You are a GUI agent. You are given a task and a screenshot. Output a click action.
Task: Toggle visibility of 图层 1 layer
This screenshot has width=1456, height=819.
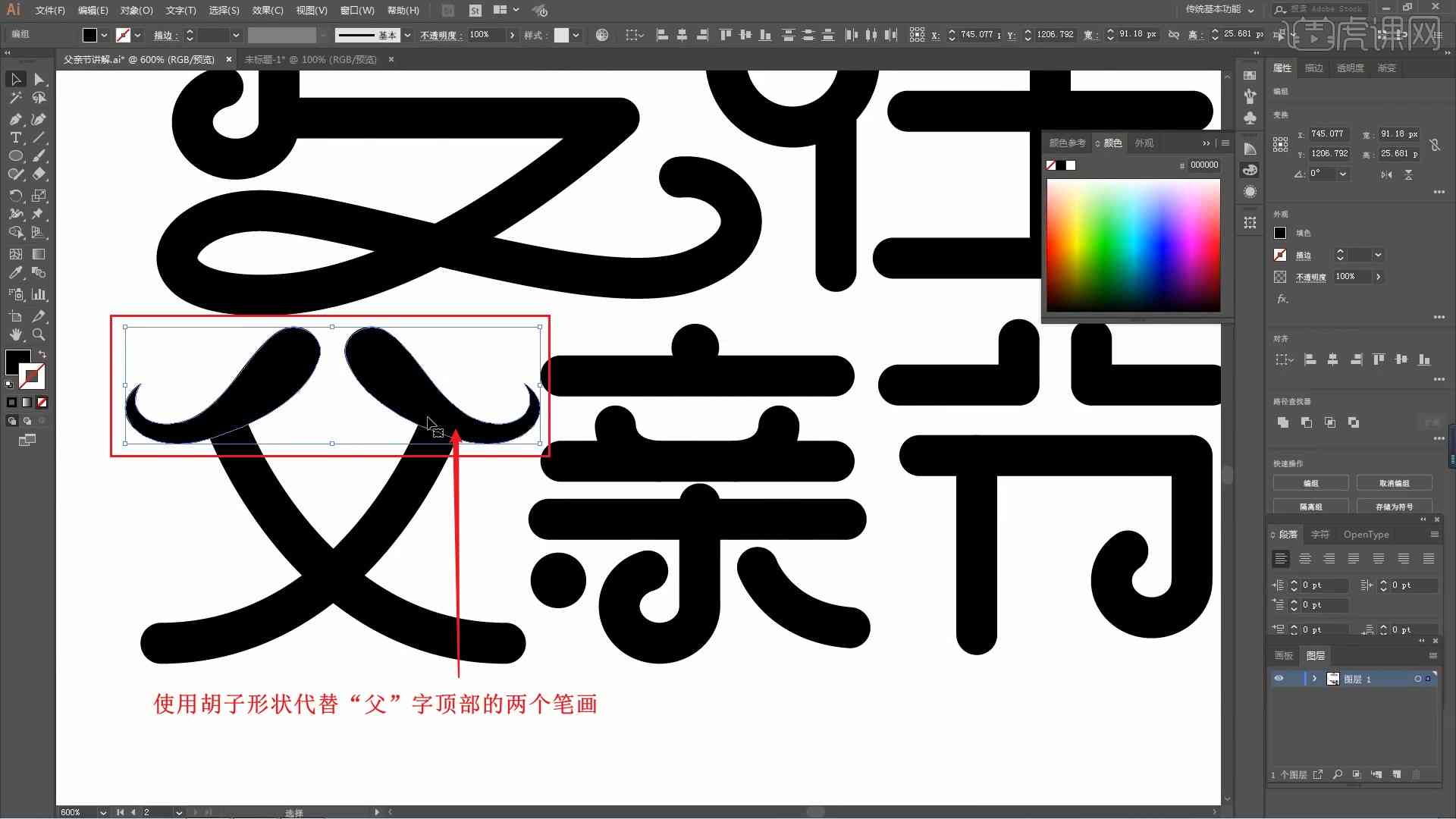(1279, 678)
